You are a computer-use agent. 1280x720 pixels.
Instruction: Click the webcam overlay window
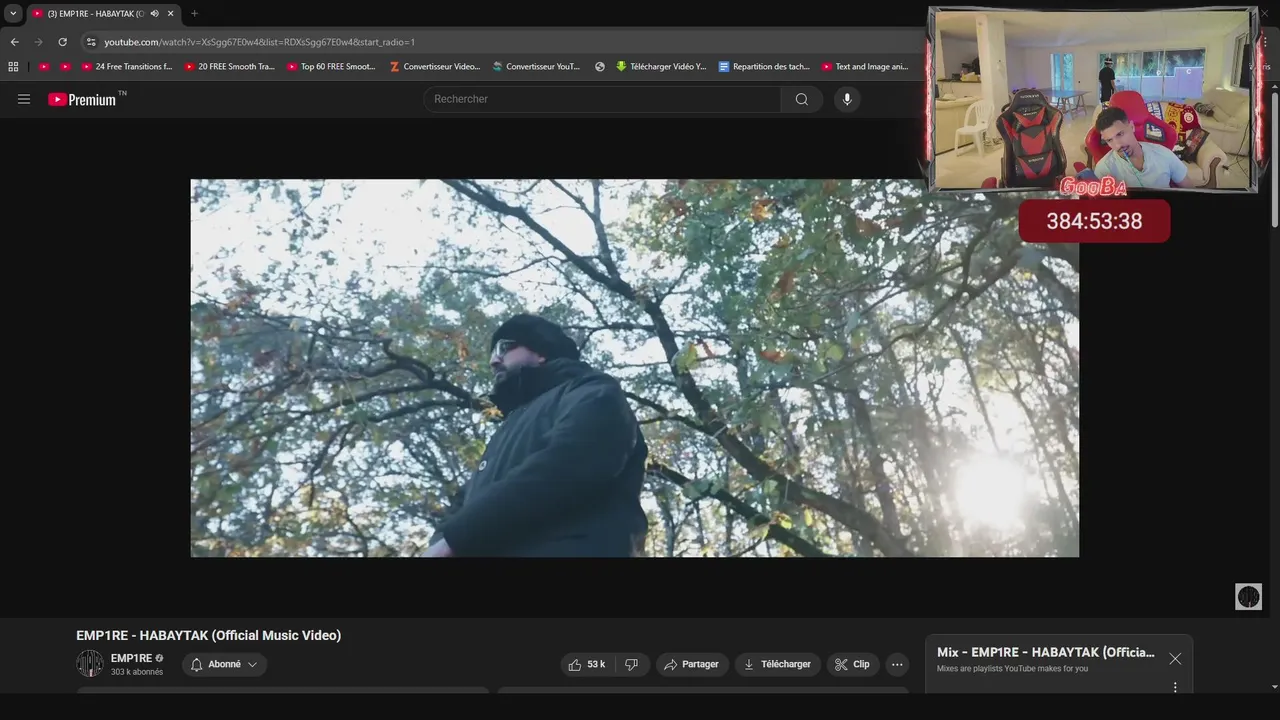[x=1093, y=99]
